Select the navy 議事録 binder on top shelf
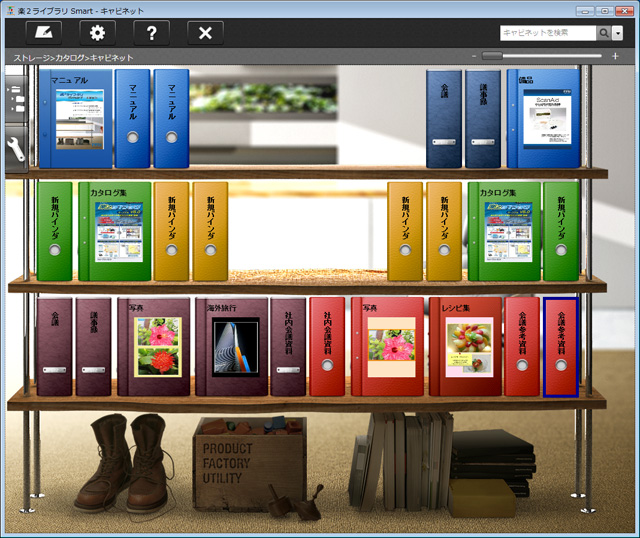Image resolution: width=640 pixels, height=538 pixels. (483, 118)
